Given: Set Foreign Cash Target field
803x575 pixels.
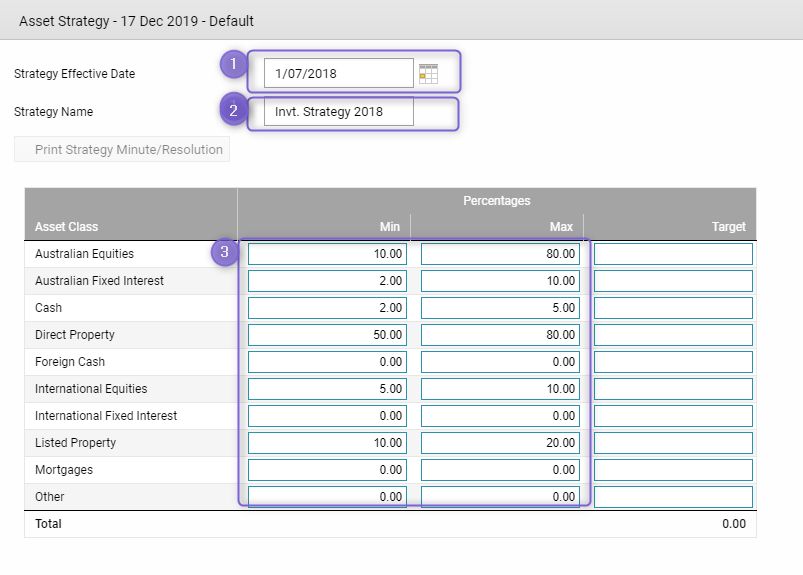Looking at the screenshot, I should tap(673, 362).
